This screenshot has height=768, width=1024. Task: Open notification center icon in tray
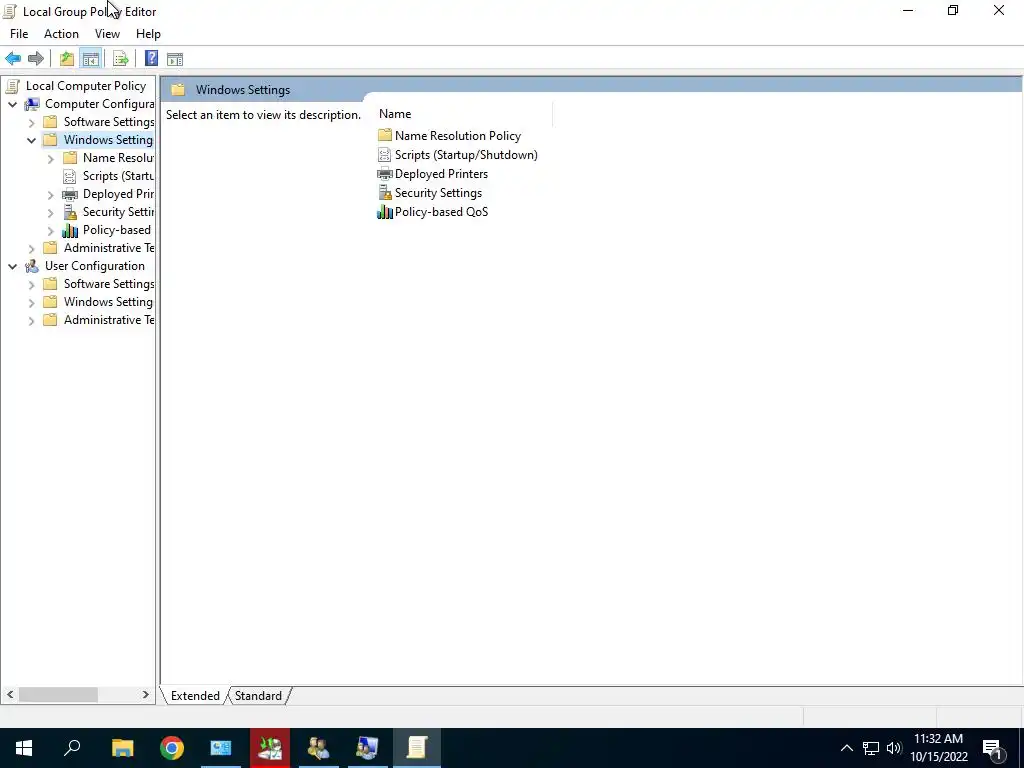[993, 748]
